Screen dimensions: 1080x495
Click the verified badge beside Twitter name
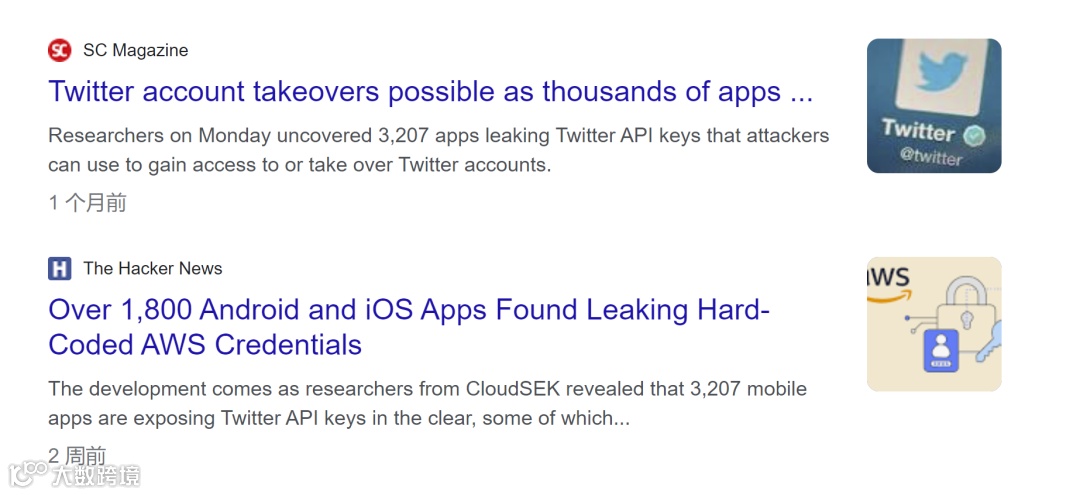point(974,135)
